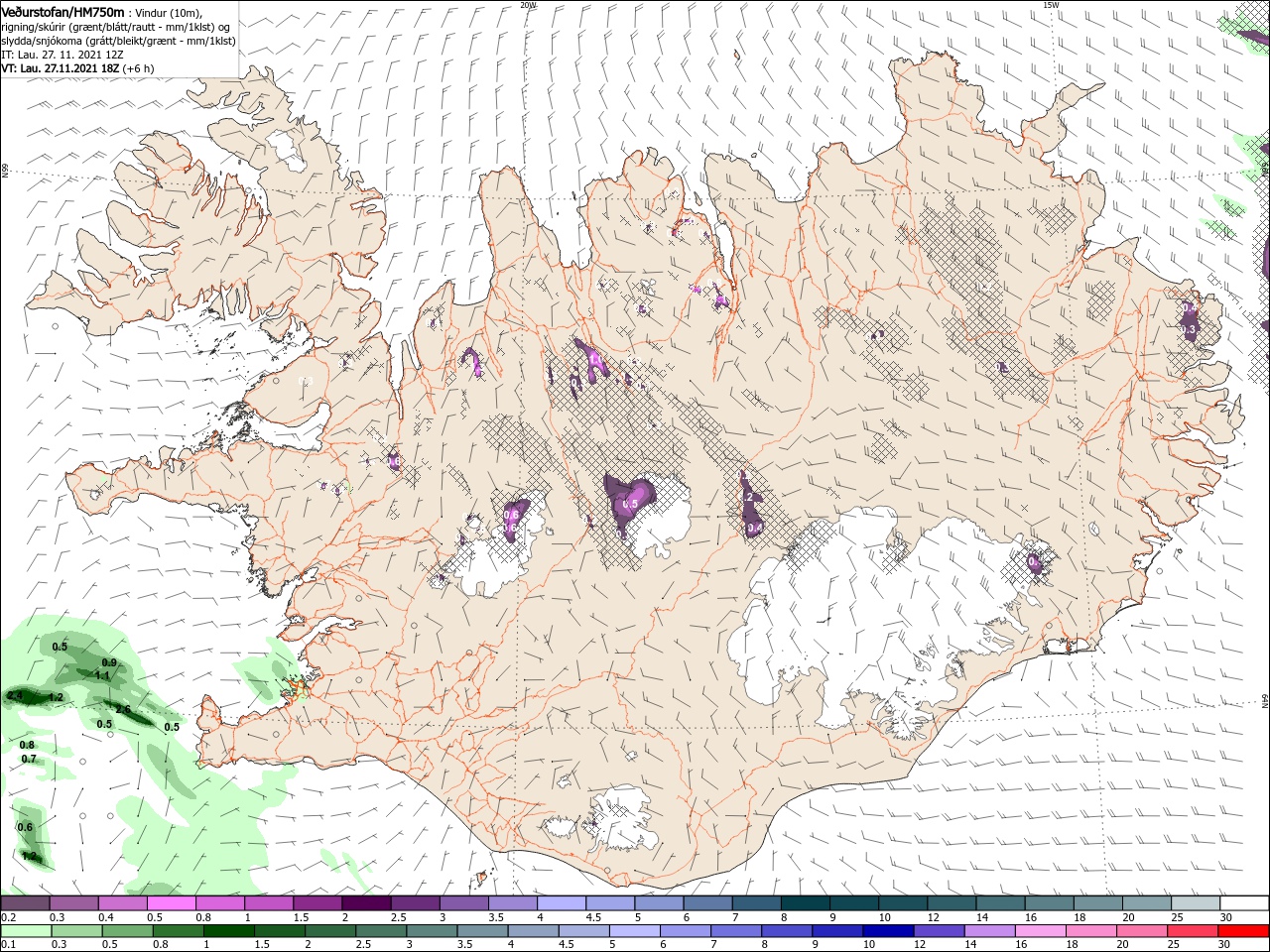1270x952 pixels.
Task: Choose the top-row swatch labeled 14
Action: [x=999, y=903]
